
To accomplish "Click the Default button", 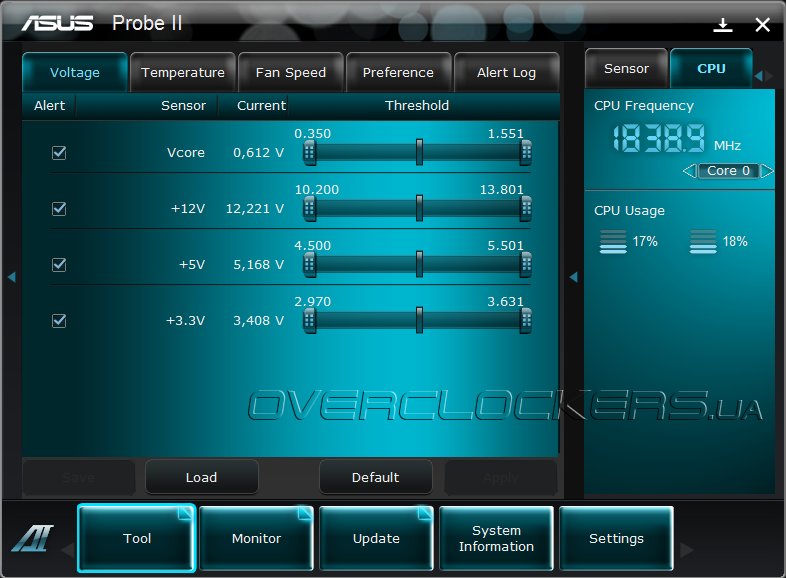I will click(375, 477).
